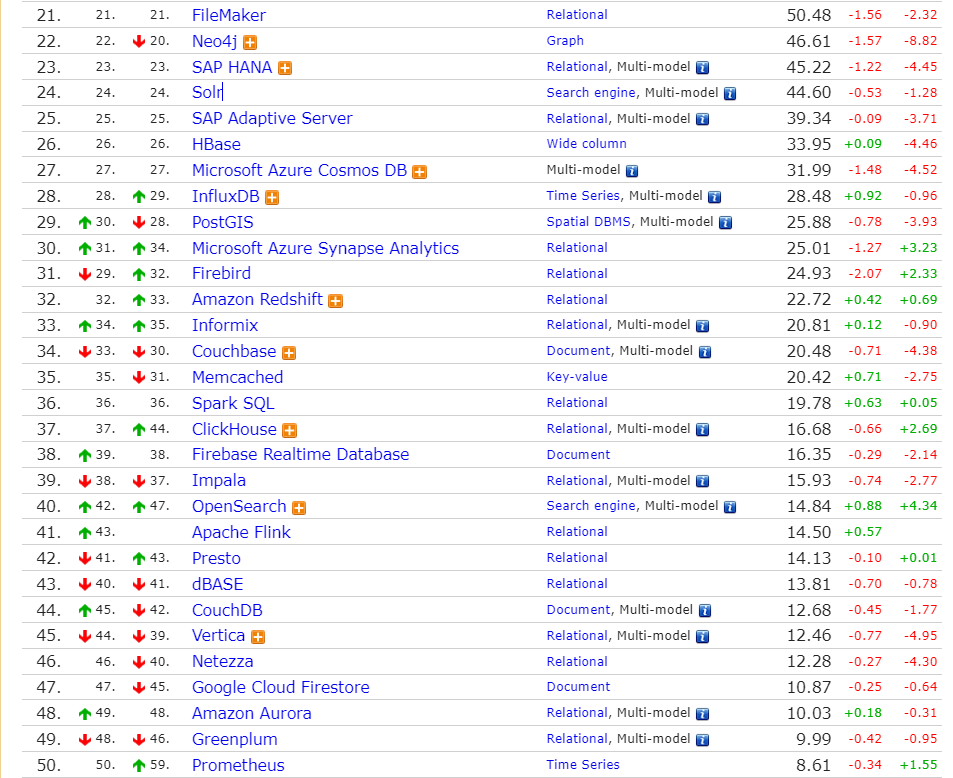Open the Prometheus database page
This screenshot has width=953, height=778.
238,765
